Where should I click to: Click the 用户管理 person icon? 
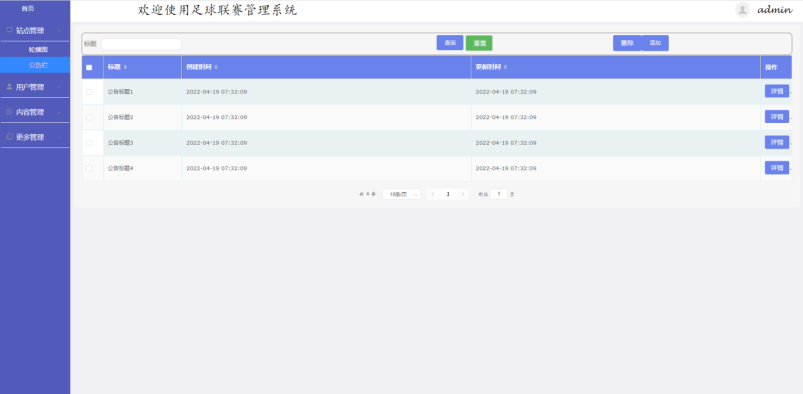9,87
